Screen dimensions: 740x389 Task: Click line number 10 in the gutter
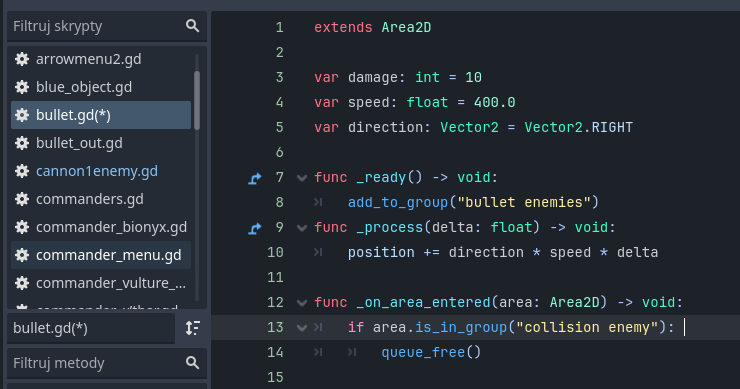(276, 253)
